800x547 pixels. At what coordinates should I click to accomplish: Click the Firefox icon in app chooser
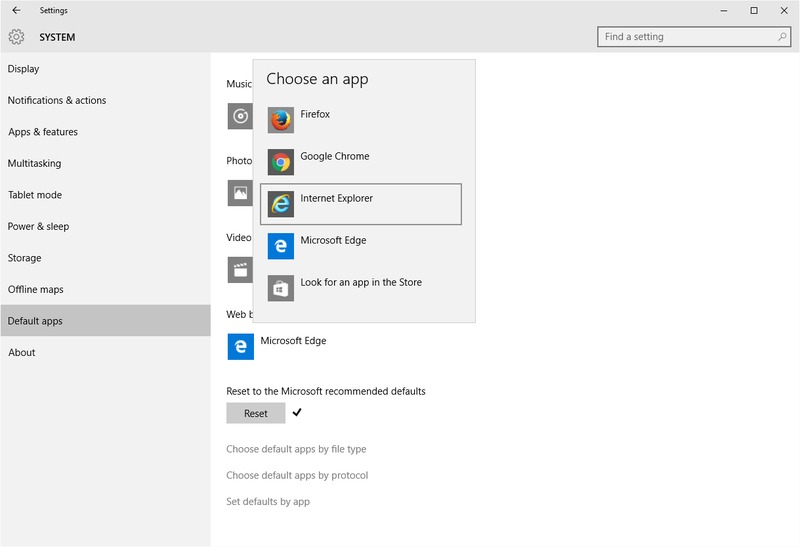[x=281, y=120]
